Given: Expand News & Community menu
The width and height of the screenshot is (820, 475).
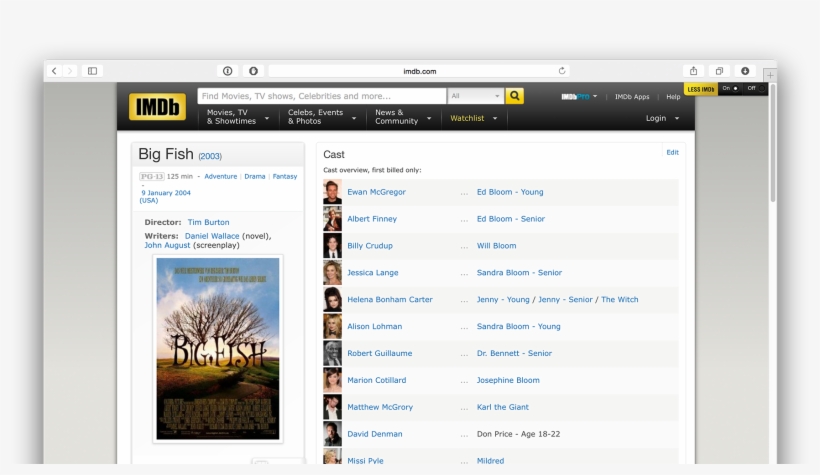Looking at the screenshot, I should coord(403,117).
